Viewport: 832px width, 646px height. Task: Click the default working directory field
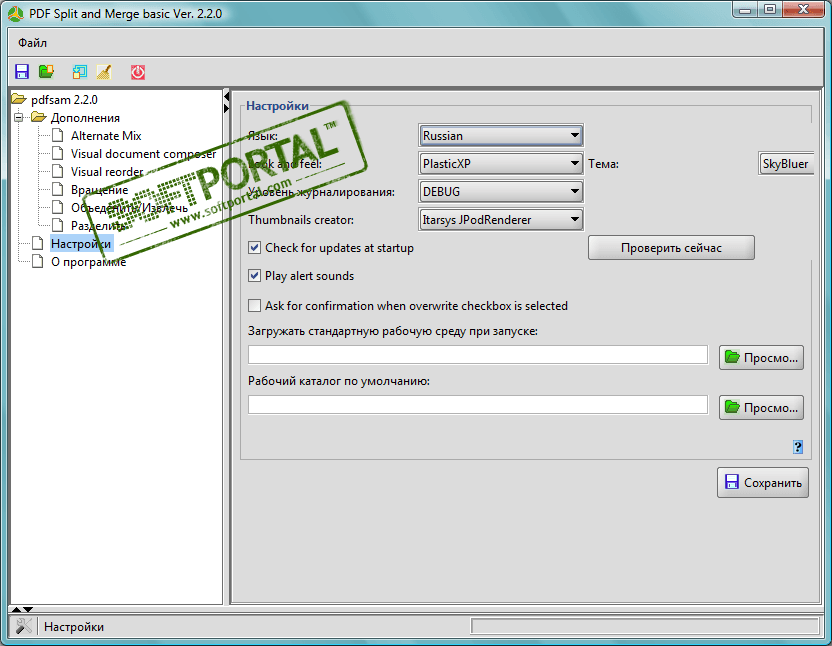478,405
